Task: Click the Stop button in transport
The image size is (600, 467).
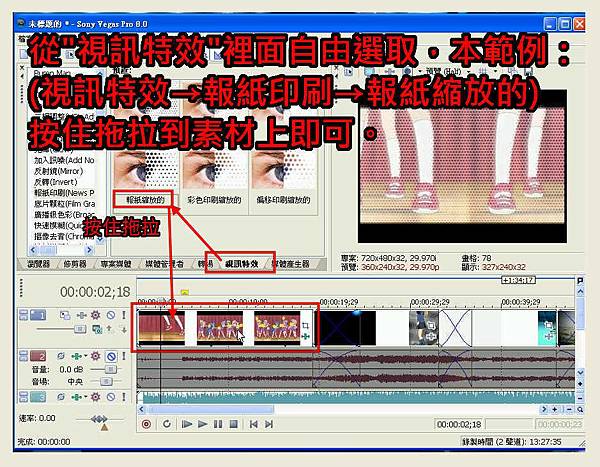Action: tap(233, 424)
